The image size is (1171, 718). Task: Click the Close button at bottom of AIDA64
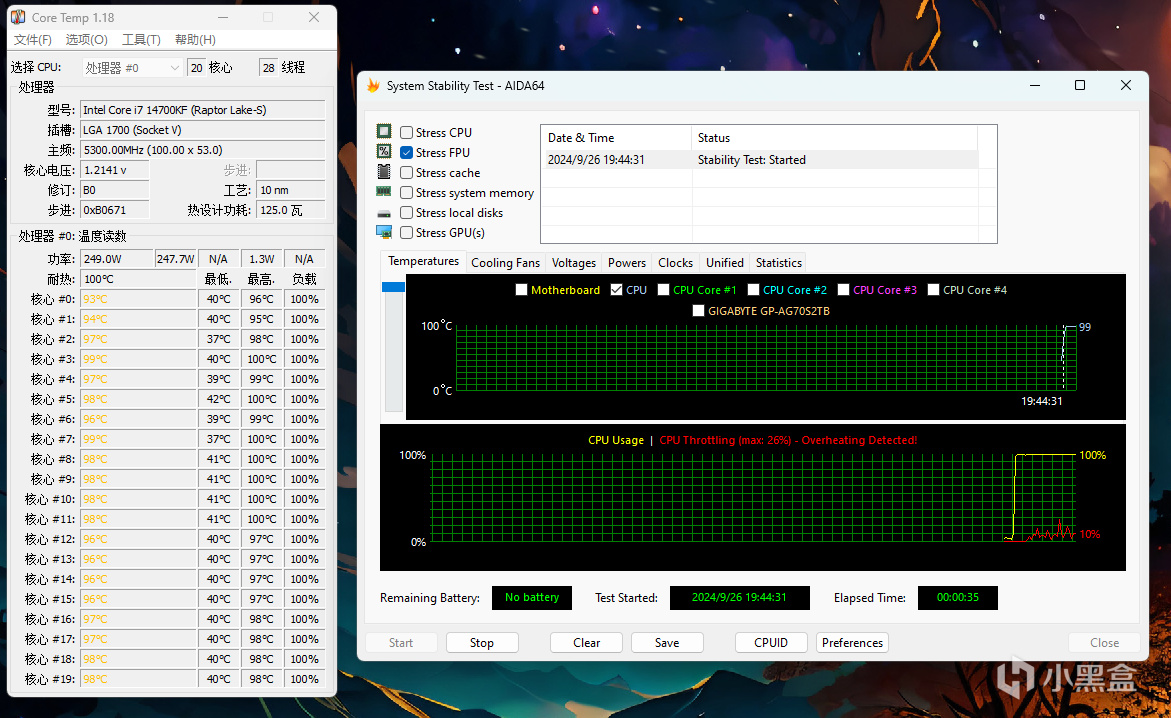click(1104, 643)
